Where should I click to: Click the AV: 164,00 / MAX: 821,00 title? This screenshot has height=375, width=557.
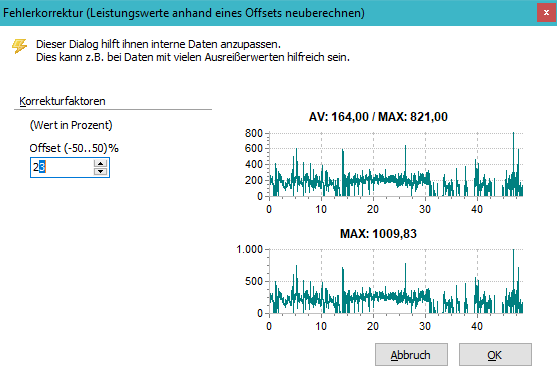(x=378, y=117)
